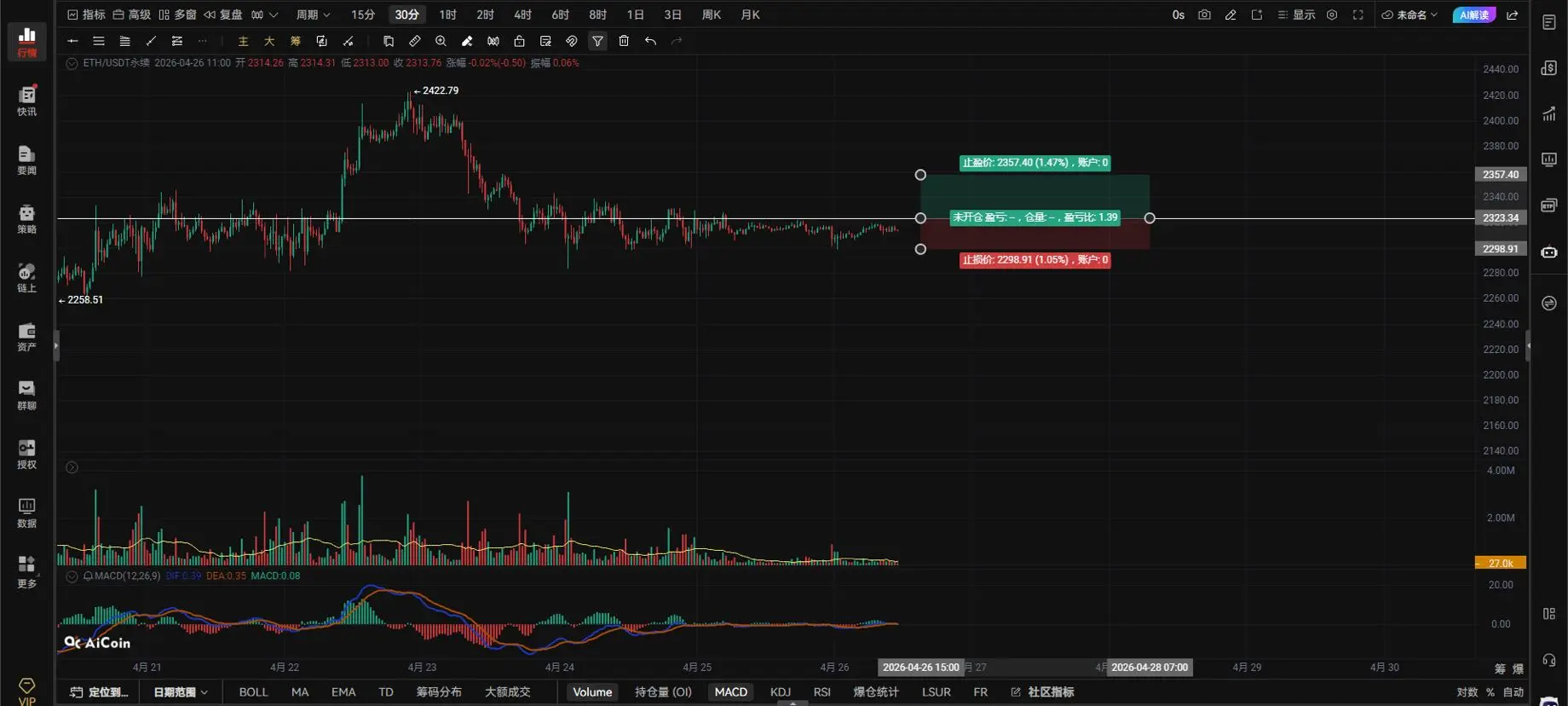Toggle the Volume indicator
Image resolution: width=1568 pixels, height=706 pixels.
coord(592,692)
